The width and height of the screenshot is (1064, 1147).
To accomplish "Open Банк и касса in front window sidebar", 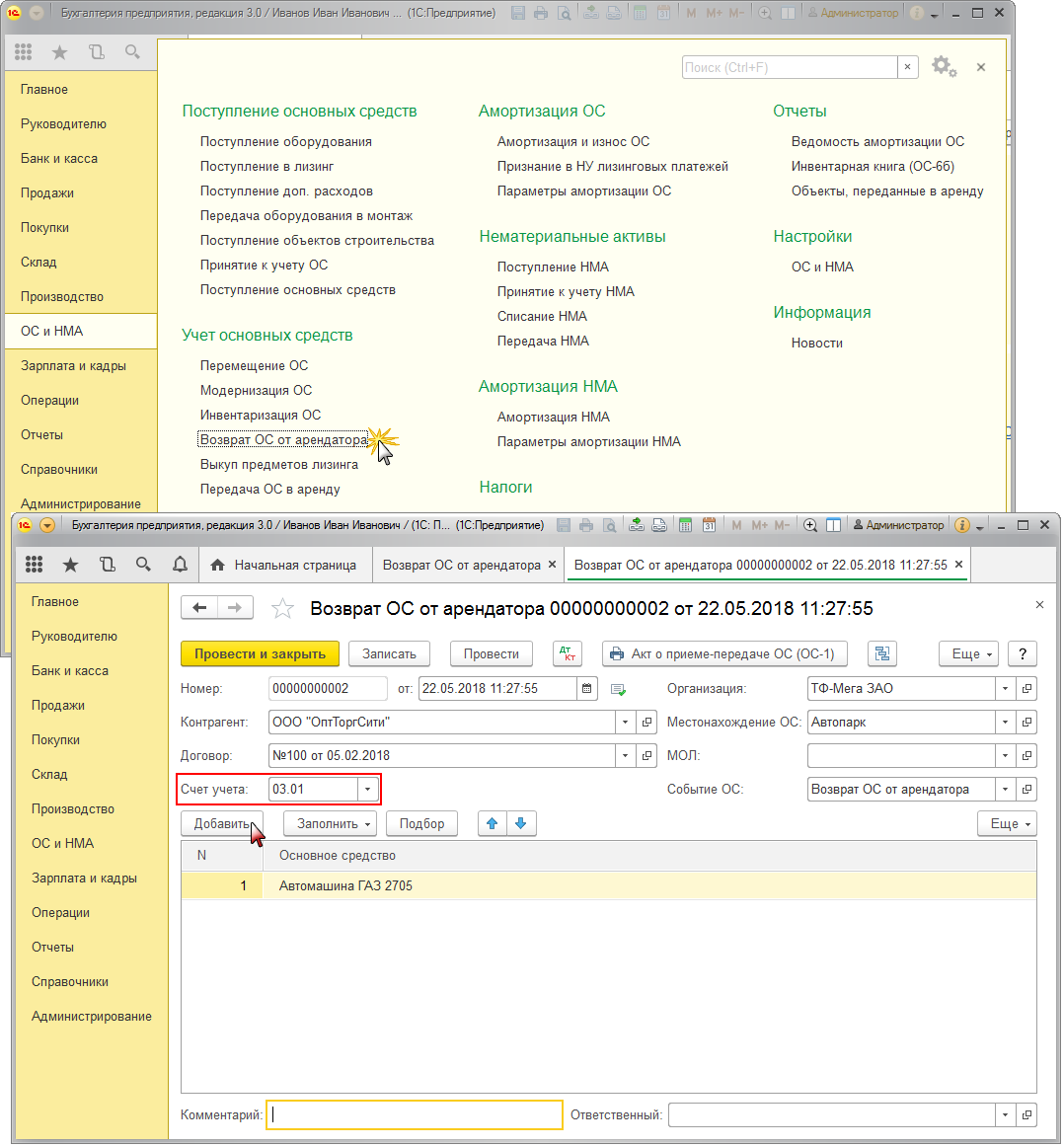I will 70,671.
